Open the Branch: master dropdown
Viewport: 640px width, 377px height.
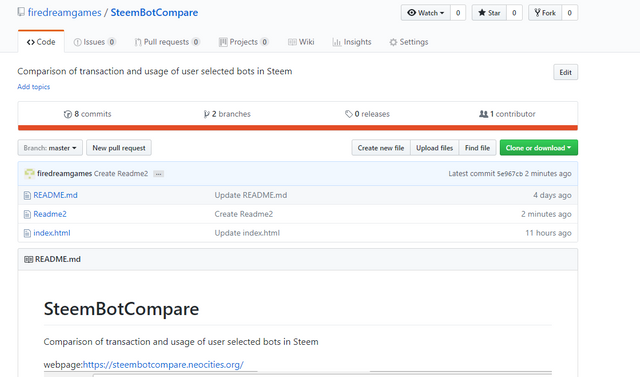50,148
